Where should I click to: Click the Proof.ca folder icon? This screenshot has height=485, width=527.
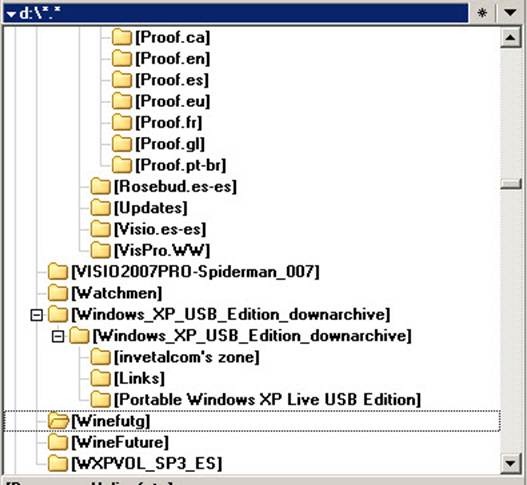(121, 37)
